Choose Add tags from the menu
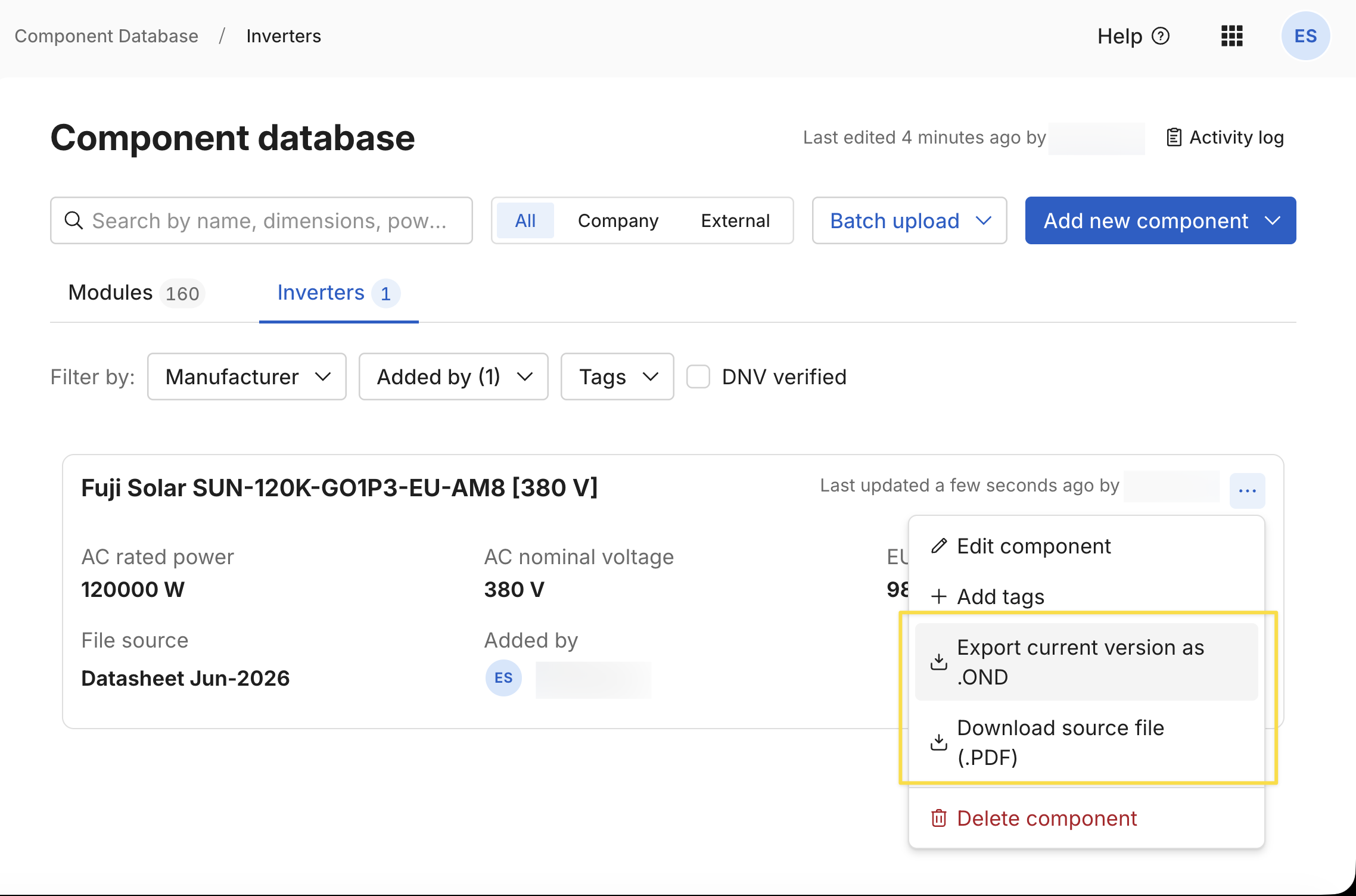This screenshot has height=896, width=1356. (1086, 596)
